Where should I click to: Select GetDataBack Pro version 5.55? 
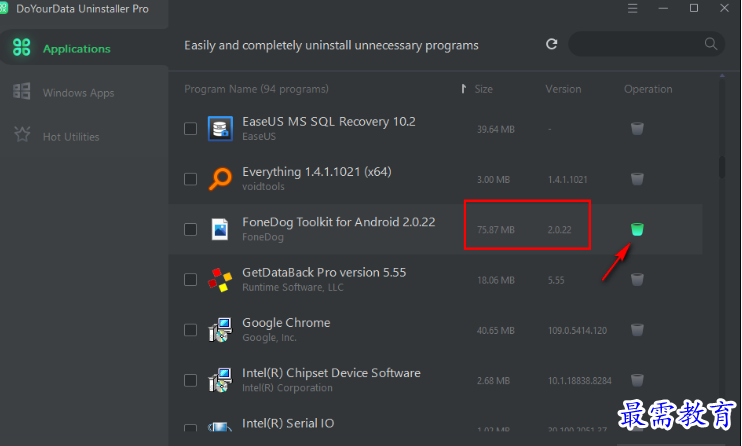point(324,273)
